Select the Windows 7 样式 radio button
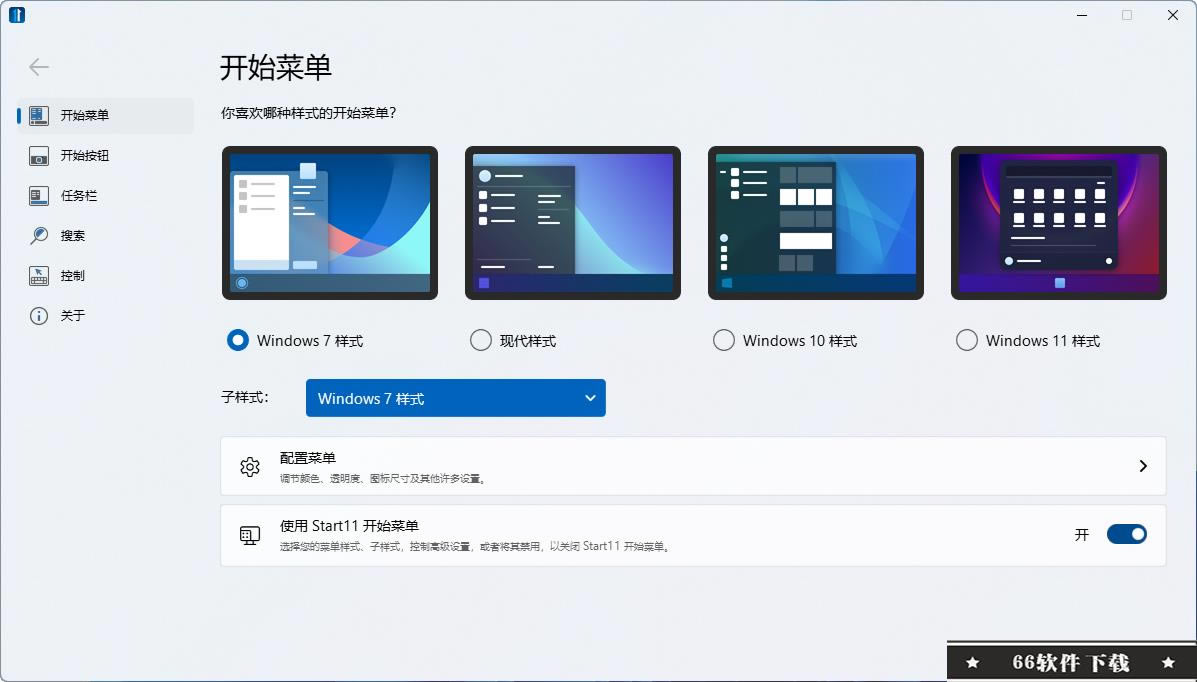 (237, 340)
